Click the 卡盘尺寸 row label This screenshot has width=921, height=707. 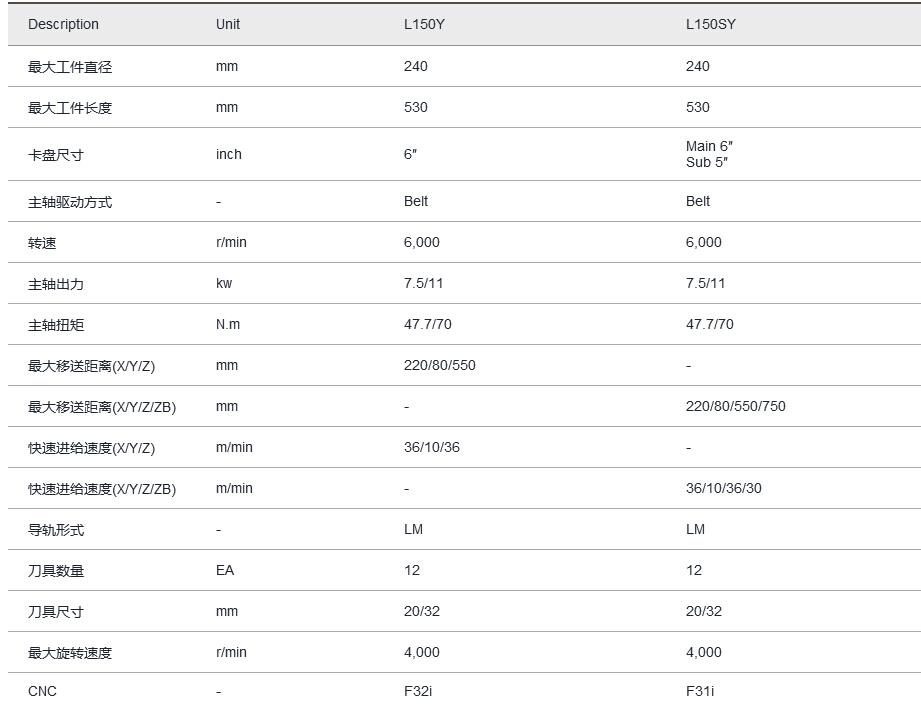(56, 155)
